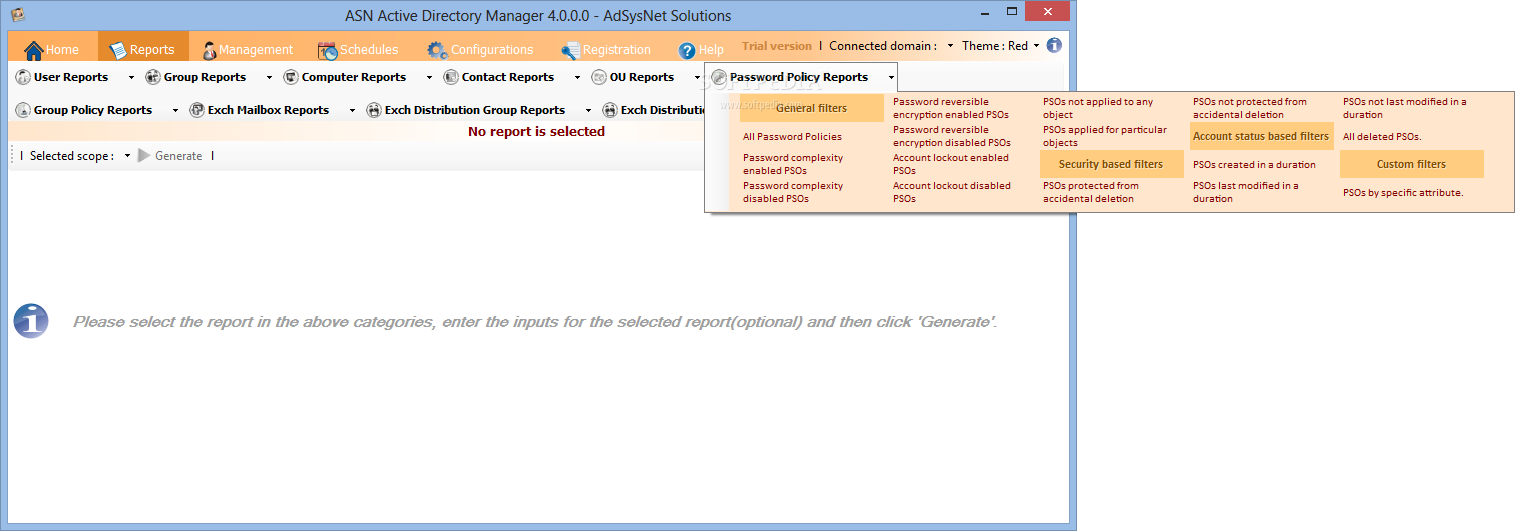Click the Contact Reports icon
This screenshot has height=531, width=1515.
click(x=451, y=77)
